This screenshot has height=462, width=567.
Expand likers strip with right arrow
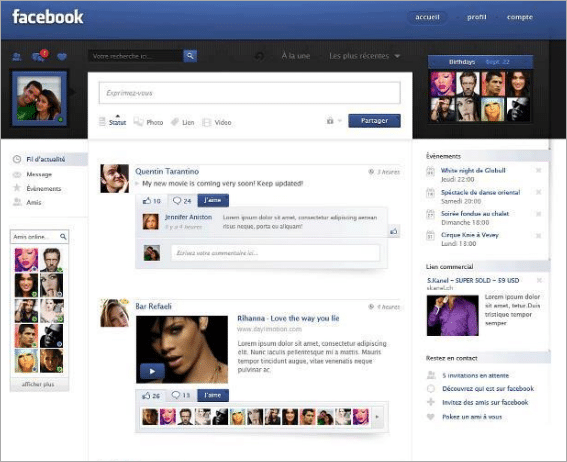(x=377, y=417)
